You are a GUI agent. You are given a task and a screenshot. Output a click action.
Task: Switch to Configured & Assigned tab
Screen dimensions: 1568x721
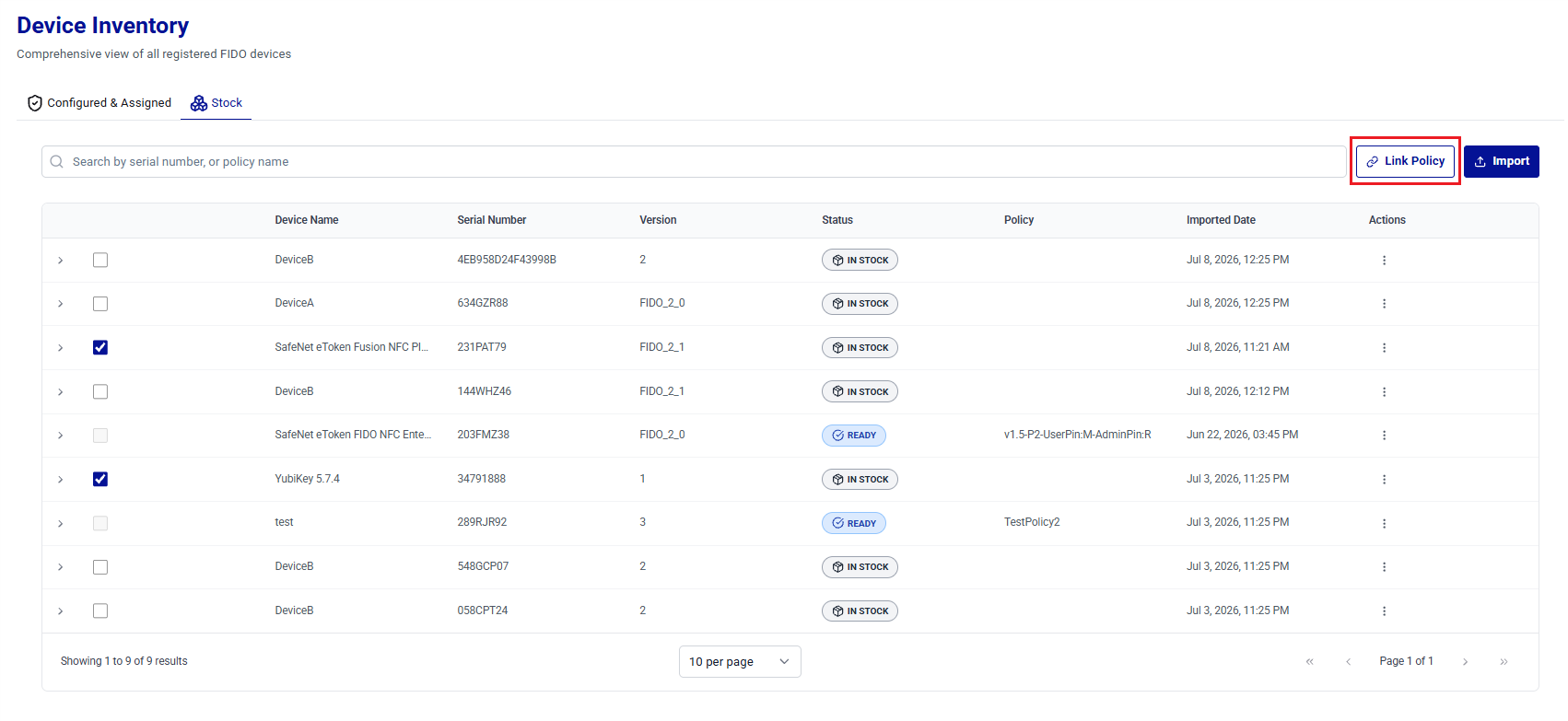click(x=99, y=103)
